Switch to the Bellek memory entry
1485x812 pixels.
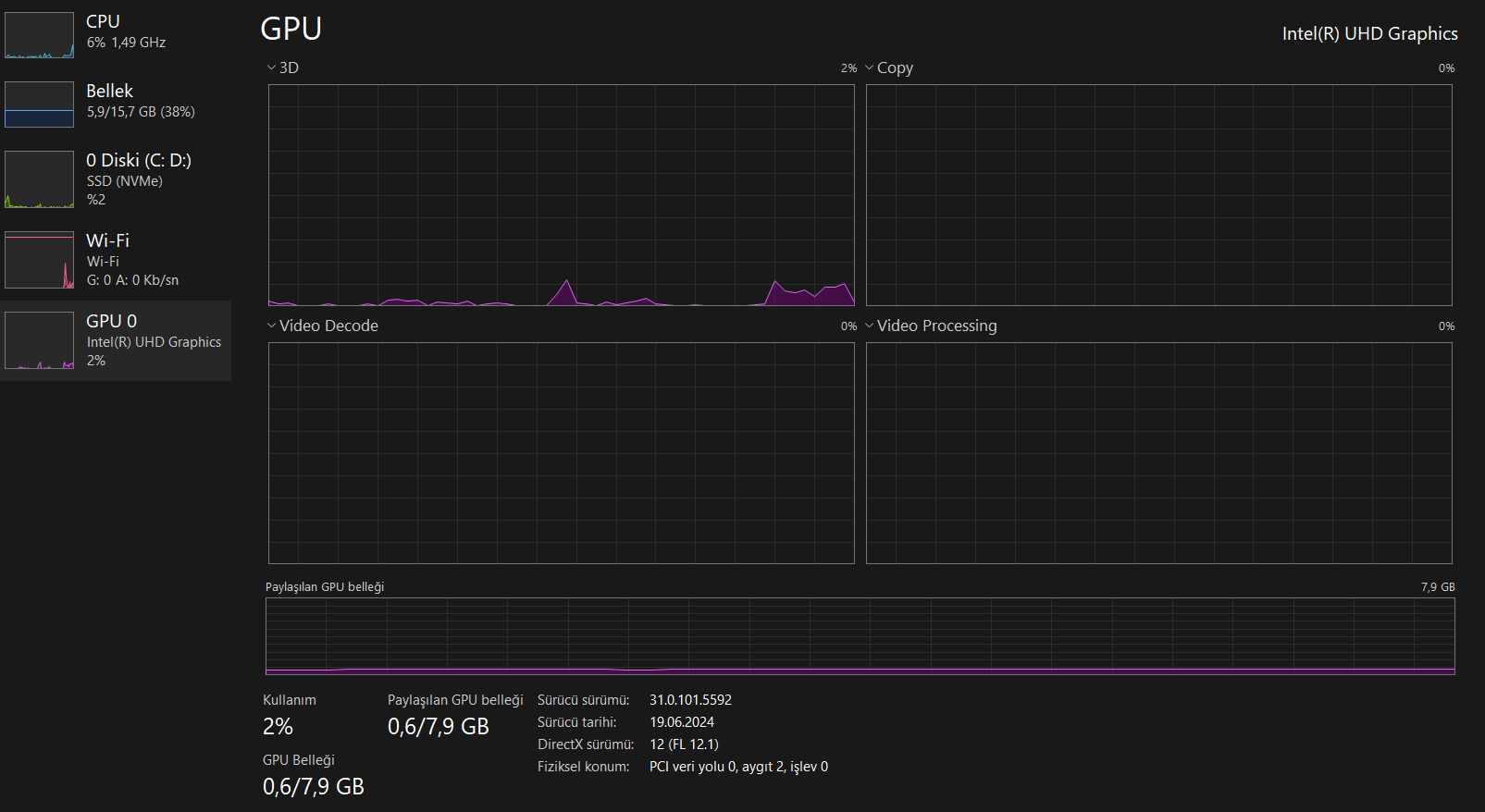point(116,105)
